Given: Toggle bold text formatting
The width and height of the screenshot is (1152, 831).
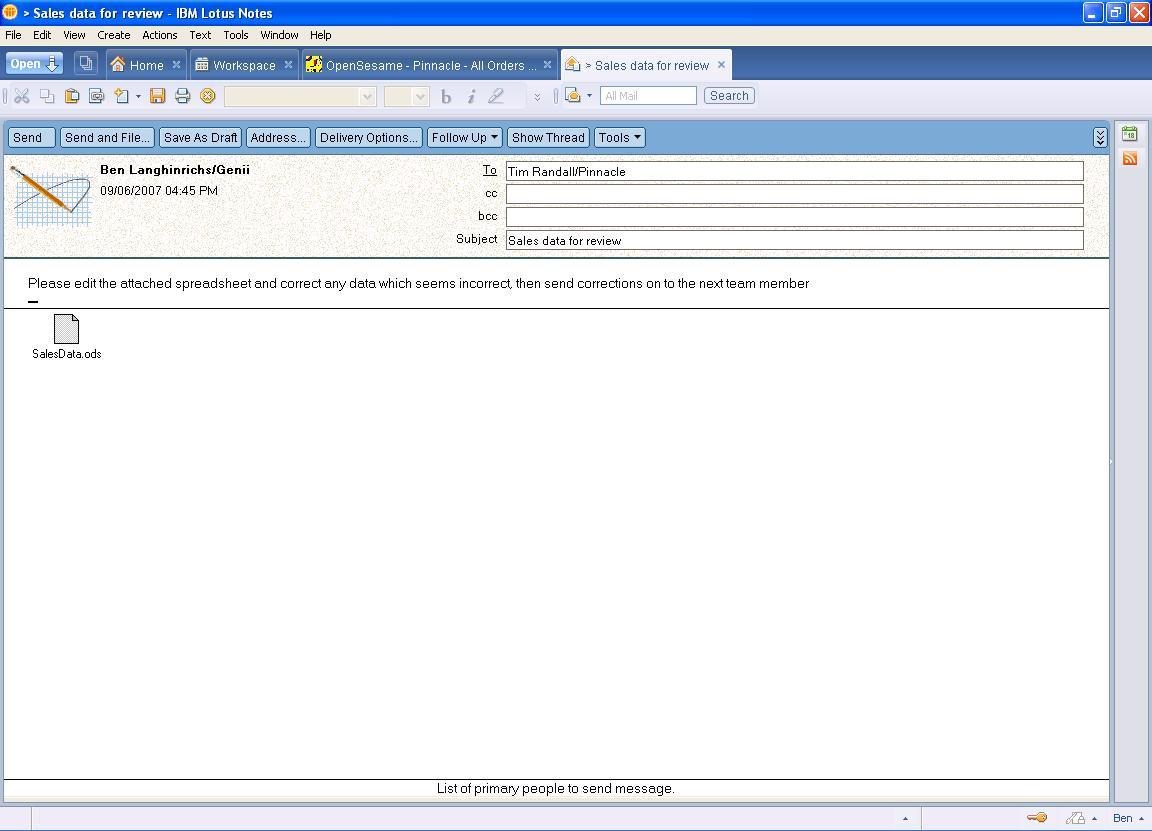Looking at the screenshot, I should (x=446, y=96).
